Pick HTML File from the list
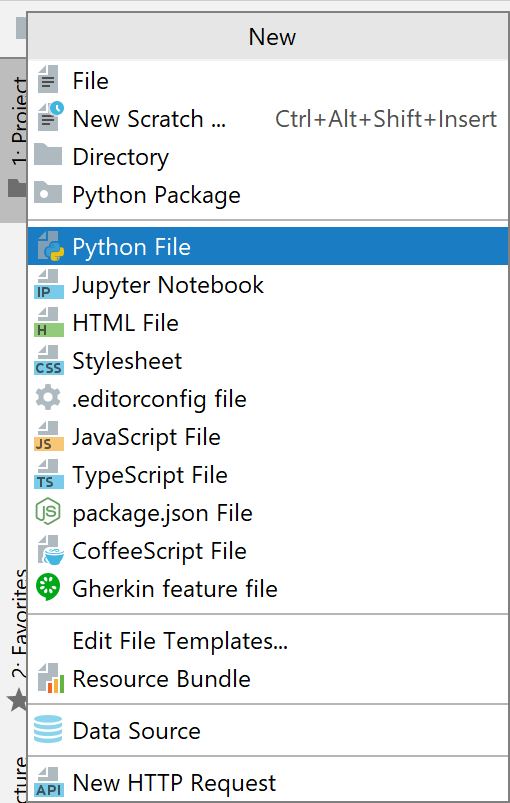The width and height of the screenshot is (510, 803). (x=268, y=323)
